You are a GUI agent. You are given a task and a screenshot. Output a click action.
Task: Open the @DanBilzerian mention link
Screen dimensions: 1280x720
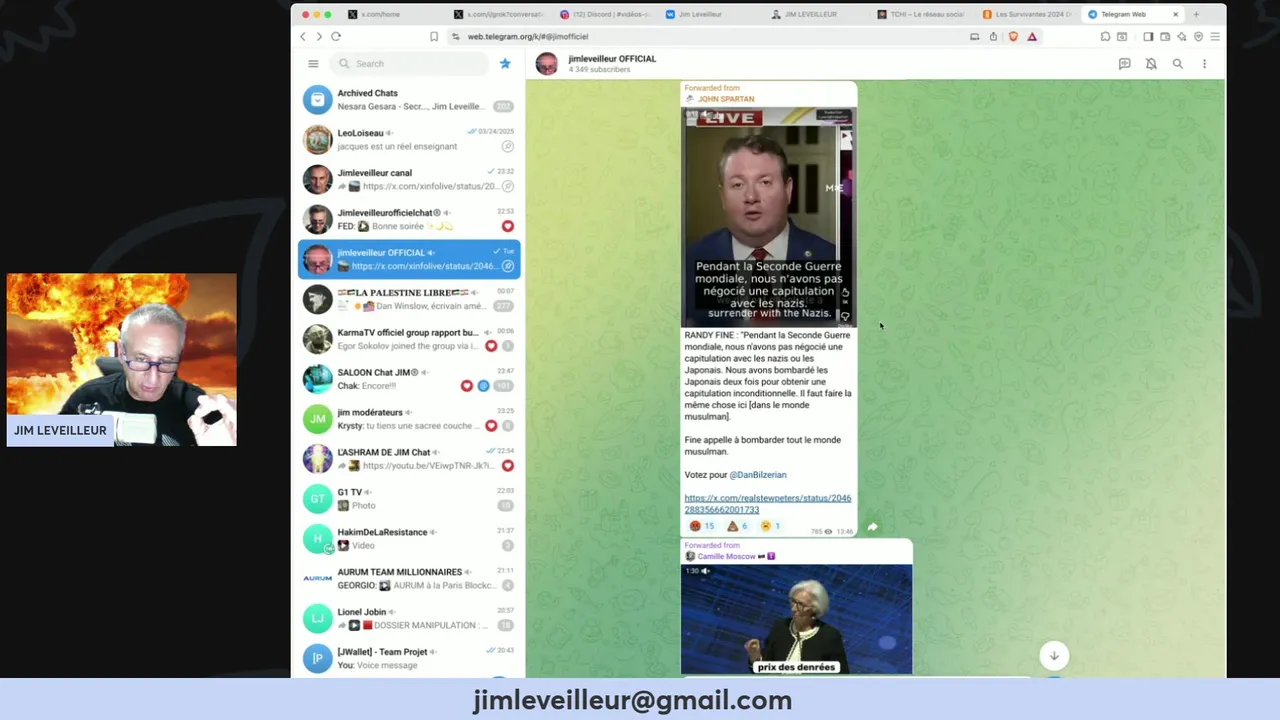click(x=758, y=475)
